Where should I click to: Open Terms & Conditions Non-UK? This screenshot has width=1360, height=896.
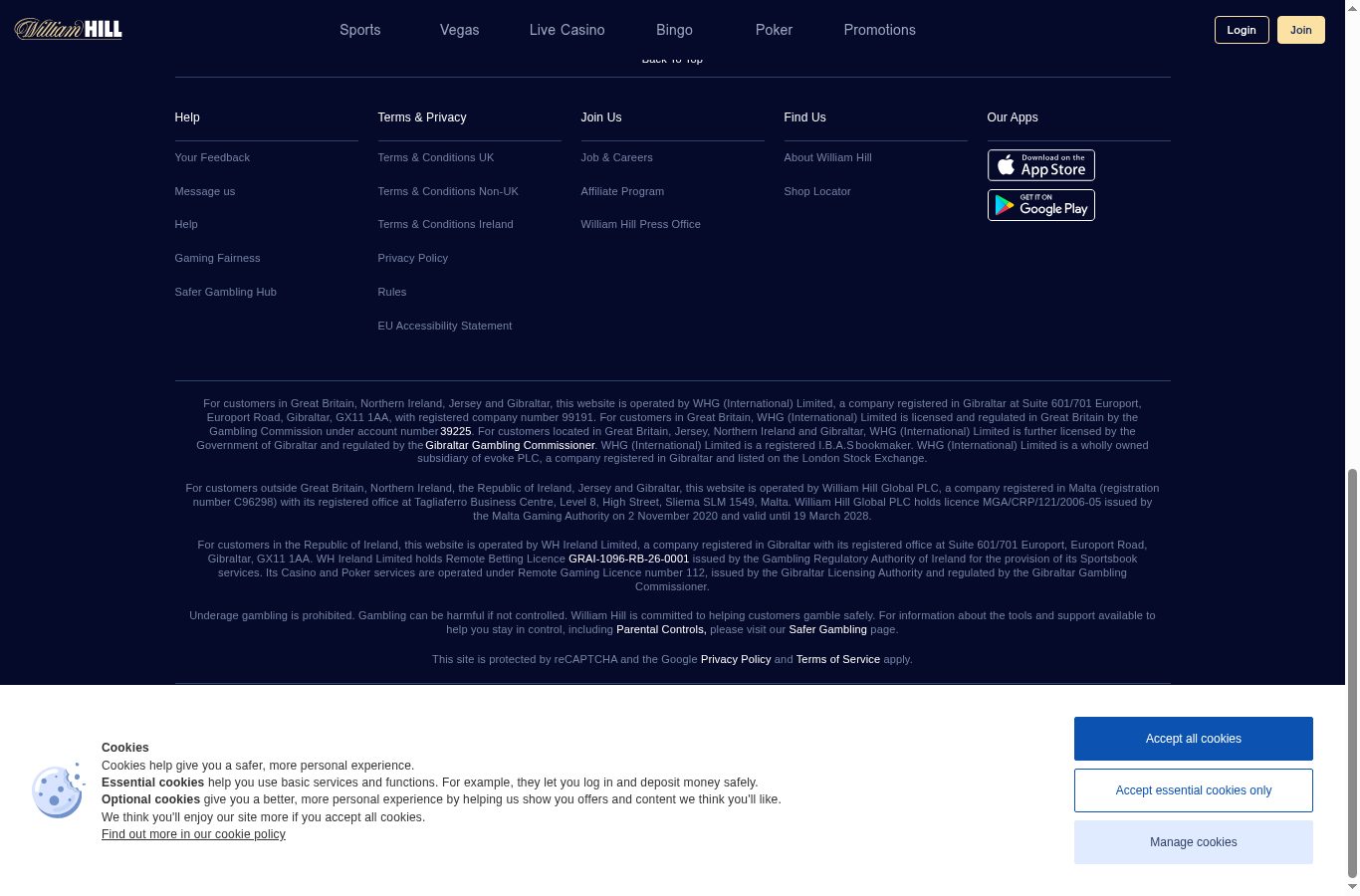tap(448, 191)
